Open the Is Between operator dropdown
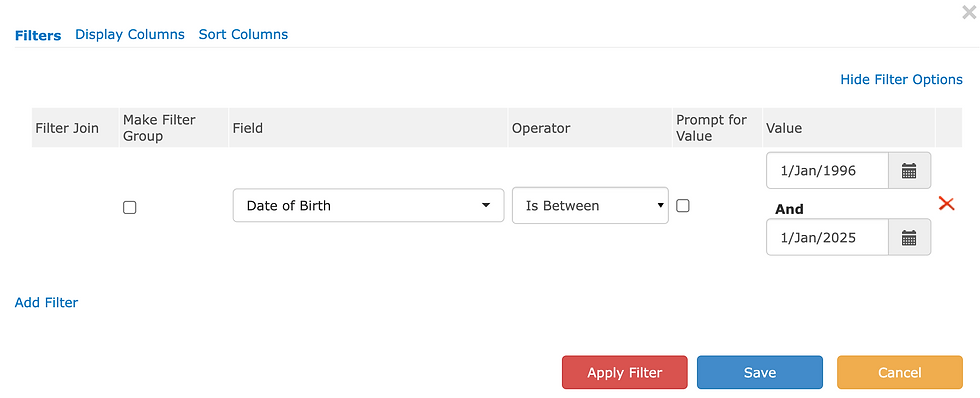980x398 pixels. click(590, 206)
